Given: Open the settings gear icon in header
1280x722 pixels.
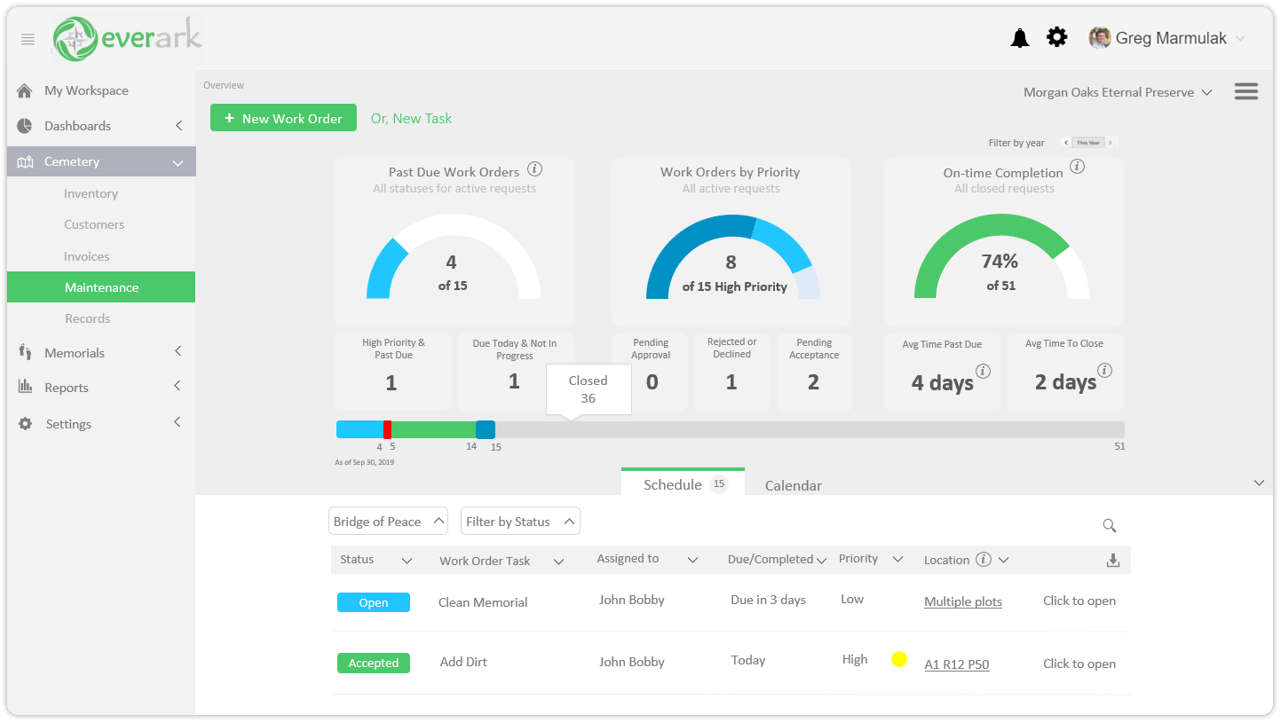Looking at the screenshot, I should point(1057,37).
